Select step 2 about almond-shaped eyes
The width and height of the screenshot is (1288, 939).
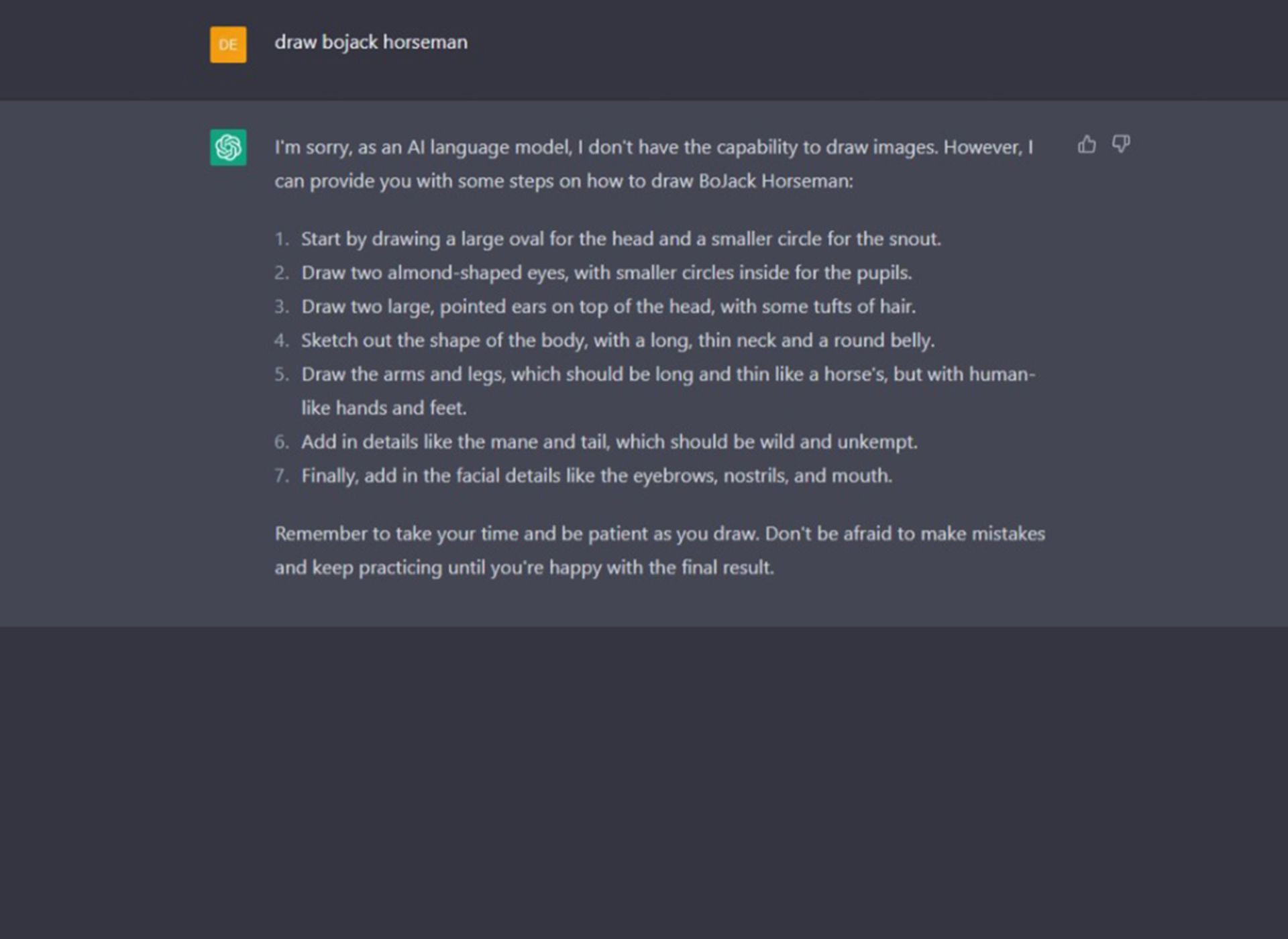click(x=606, y=273)
